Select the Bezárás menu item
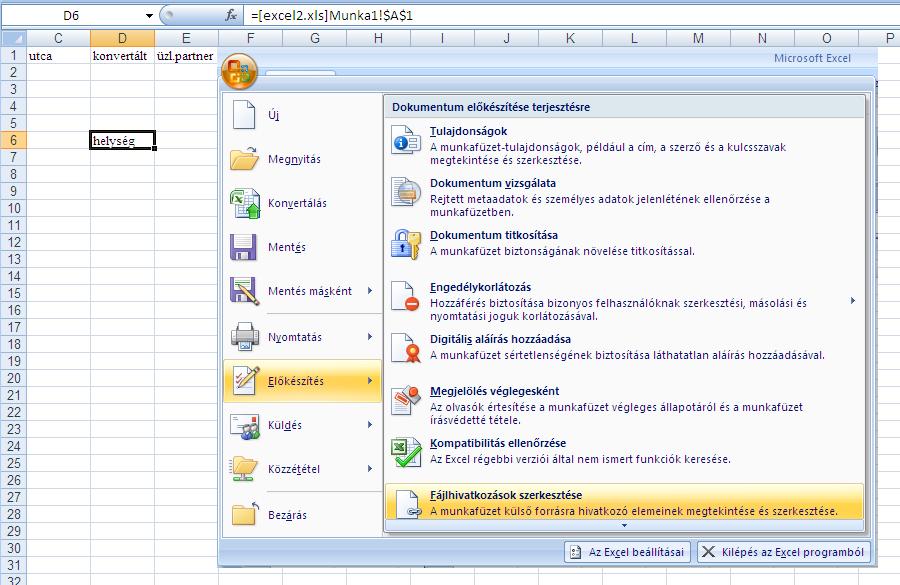 (302, 514)
